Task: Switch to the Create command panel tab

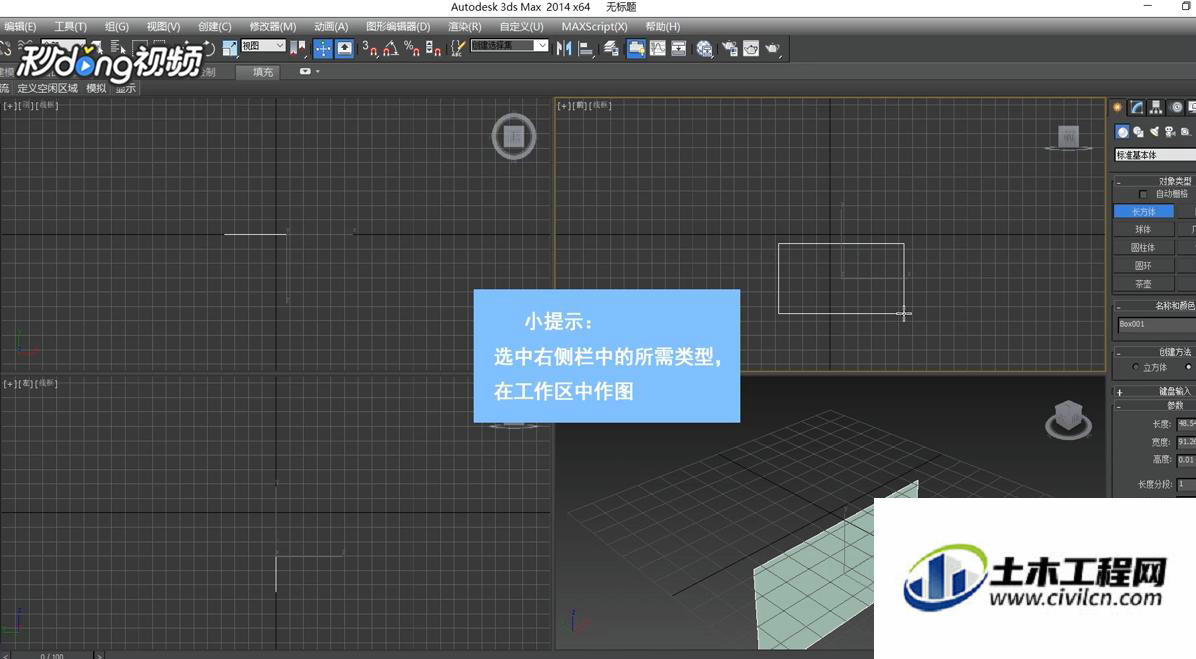Action: pos(1117,108)
